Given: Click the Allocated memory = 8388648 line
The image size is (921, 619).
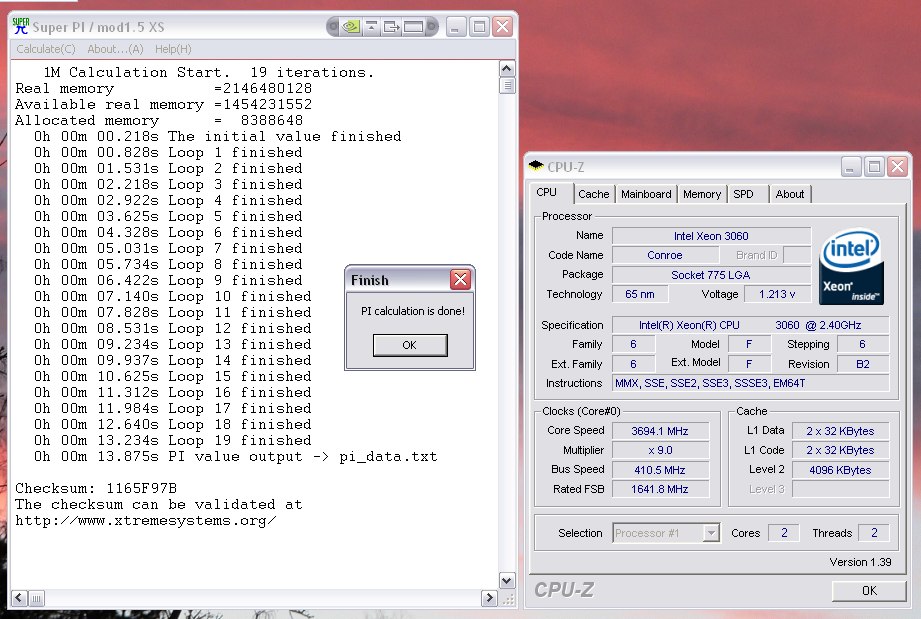Looking at the screenshot, I should 159,120.
